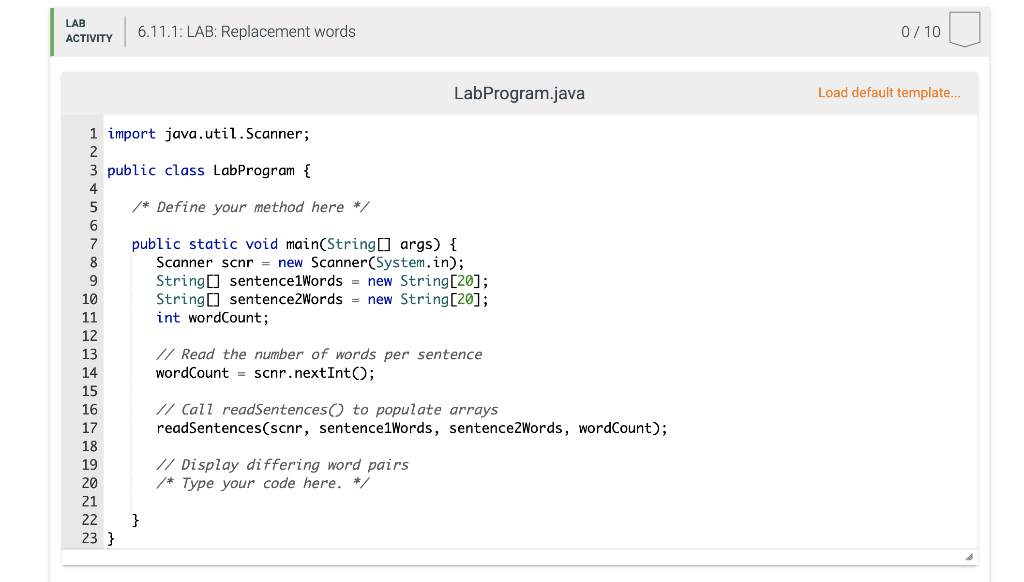Click the Load default template link
The width and height of the screenshot is (1024, 582).
(889, 92)
